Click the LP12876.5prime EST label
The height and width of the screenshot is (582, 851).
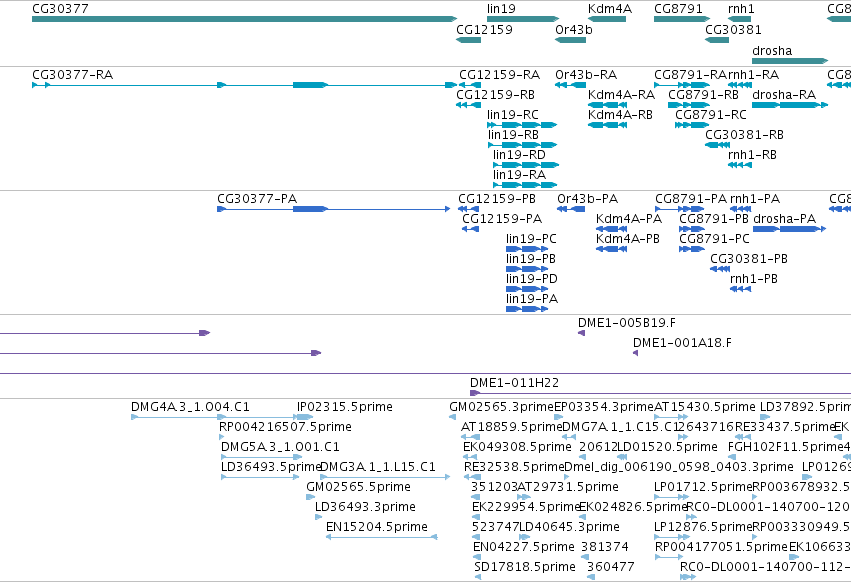click(x=703, y=527)
